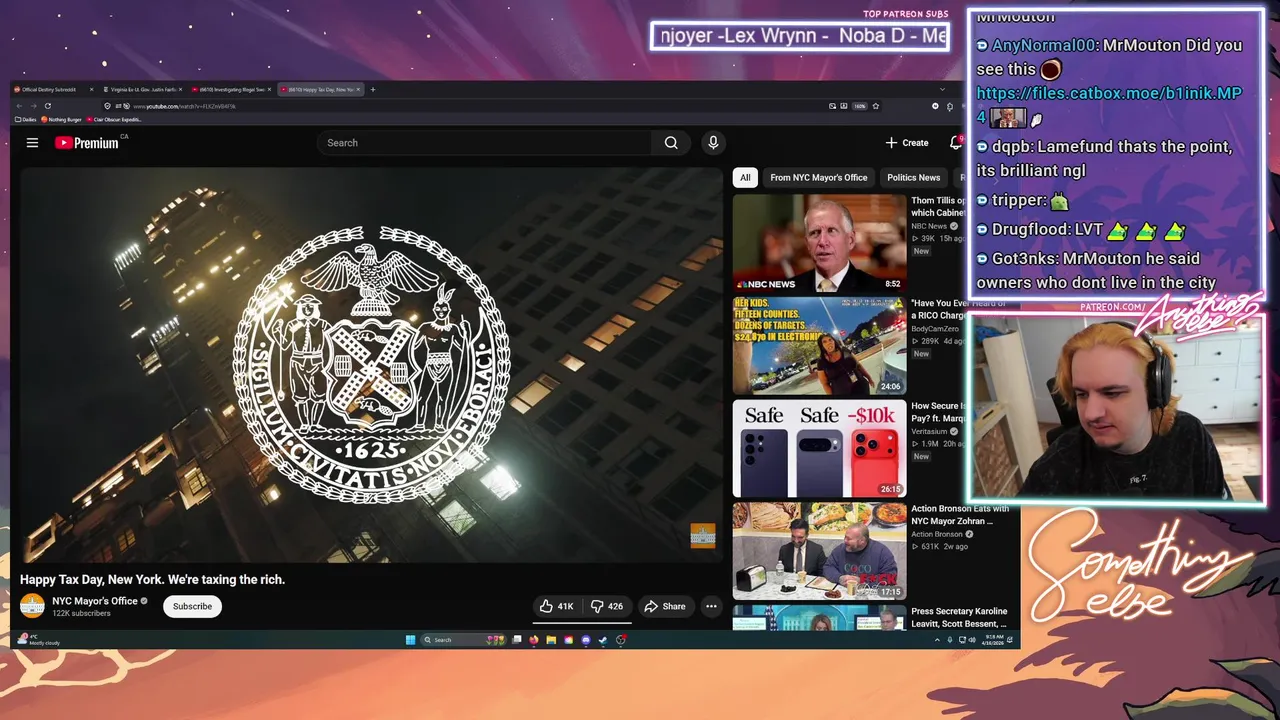The image size is (1280, 720).
Task: Click the Share button
Action: (665, 606)
